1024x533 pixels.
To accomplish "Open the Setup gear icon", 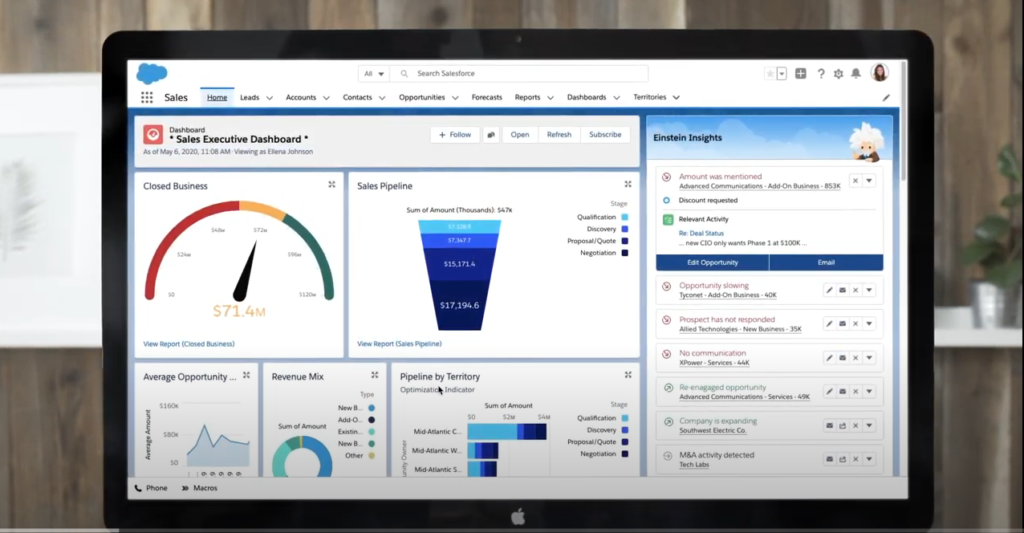I will [x=839, y=74].
